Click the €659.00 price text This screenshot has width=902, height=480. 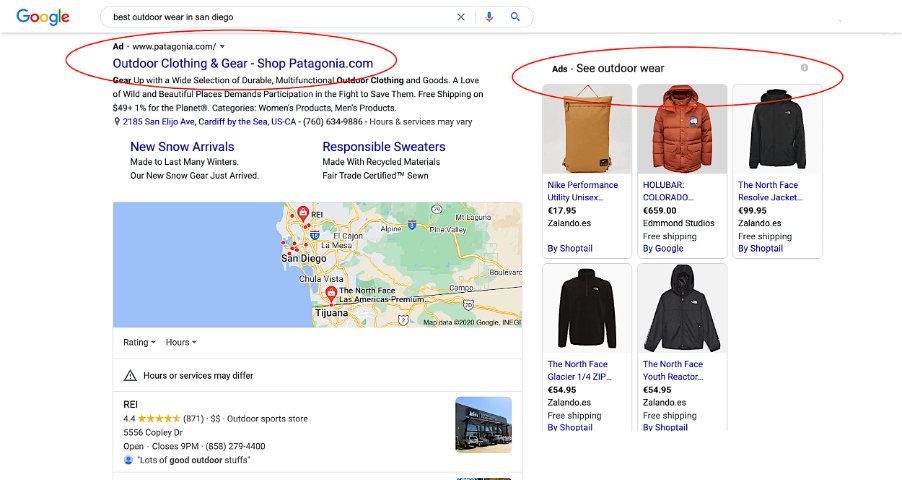[660, 211]
